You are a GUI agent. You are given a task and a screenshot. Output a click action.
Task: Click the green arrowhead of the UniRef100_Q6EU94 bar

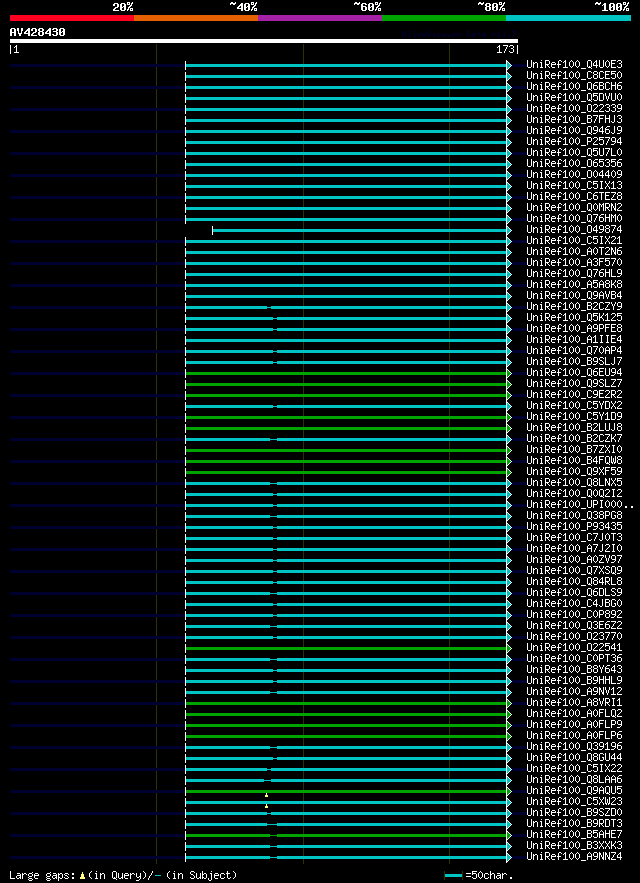(509, 373)
